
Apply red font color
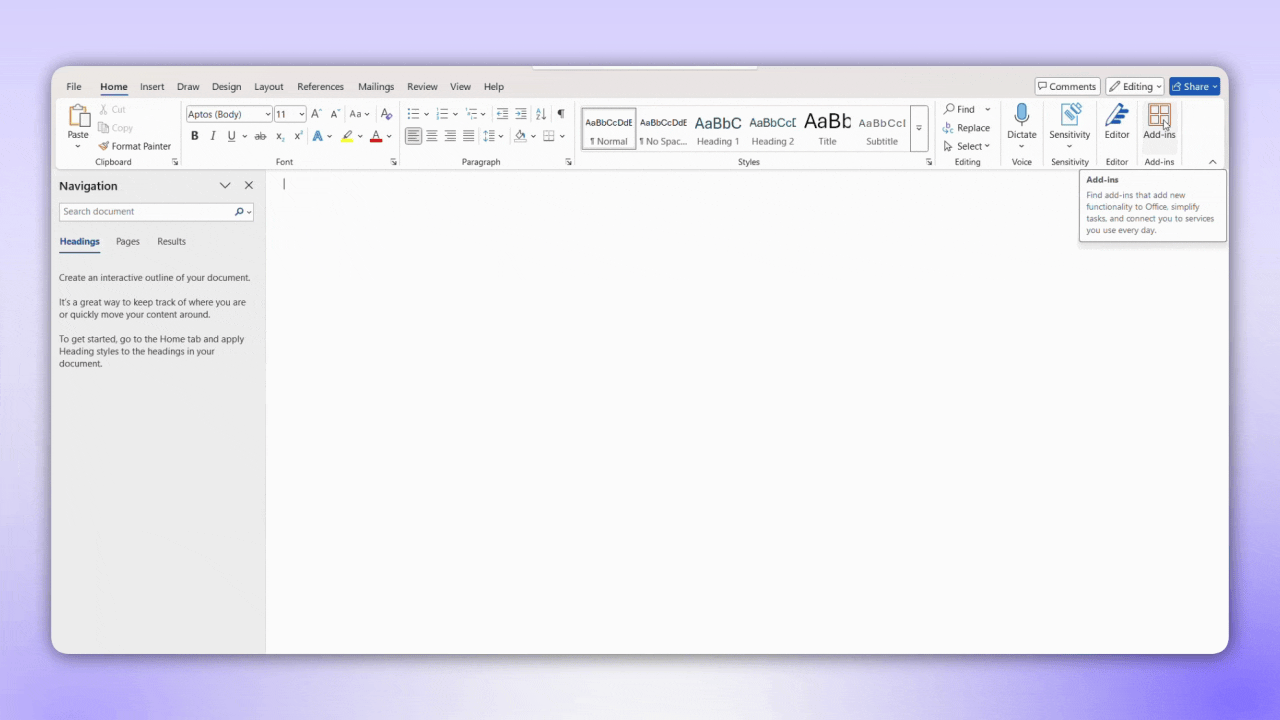[x=377, y=136]
